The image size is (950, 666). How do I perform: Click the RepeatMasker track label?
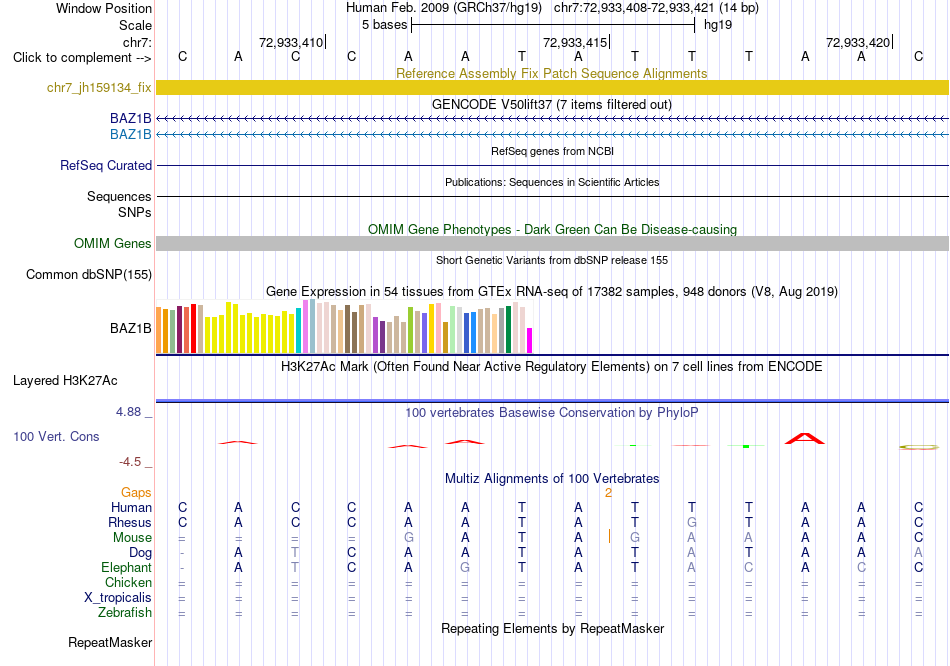click(x=110, y=642)
